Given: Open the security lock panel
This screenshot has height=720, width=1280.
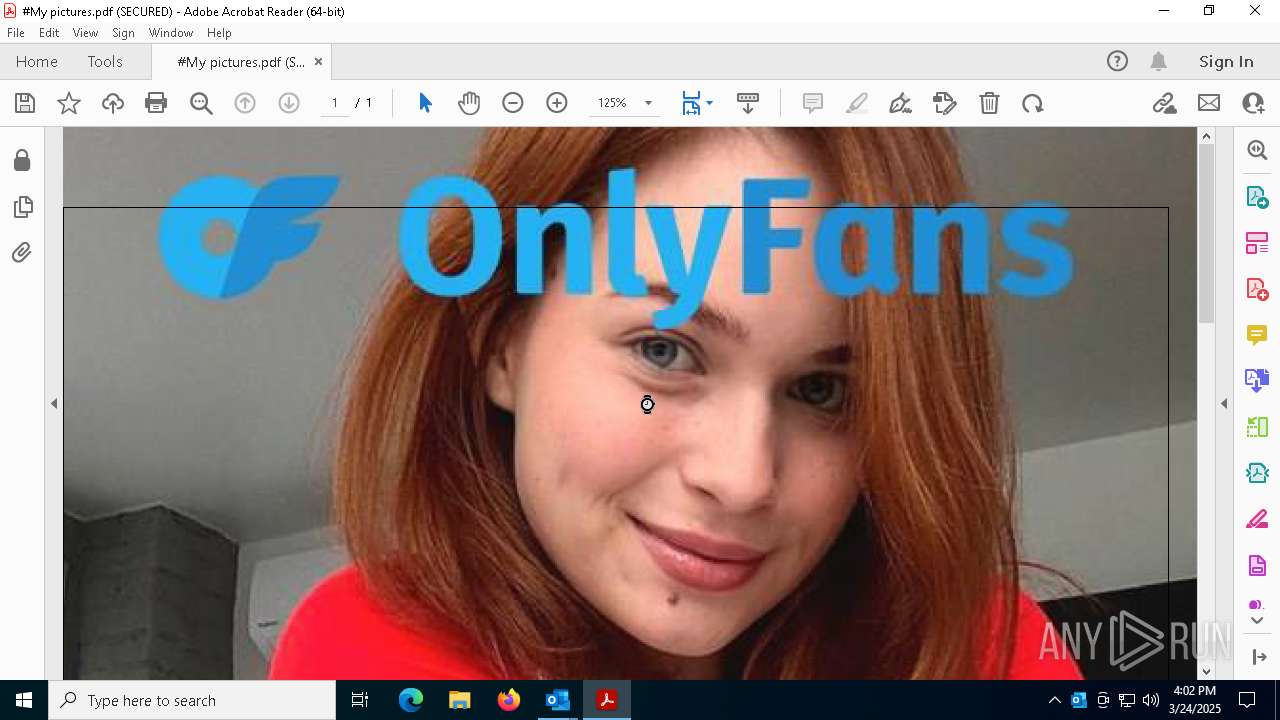Looking at the screenshot, I should tap(22, 161).
